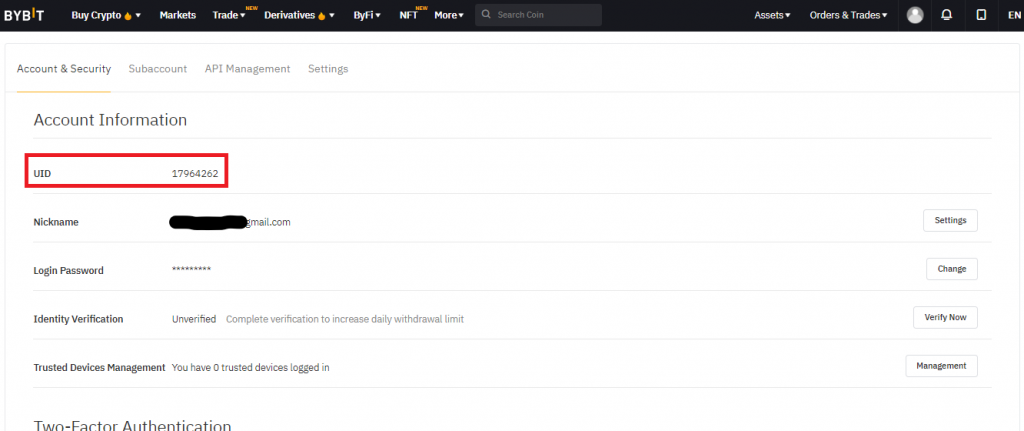Viewport: 1024px width, 431px height.
Task: Switch to the Subaccount tab
Action: [x=157, y=69]
